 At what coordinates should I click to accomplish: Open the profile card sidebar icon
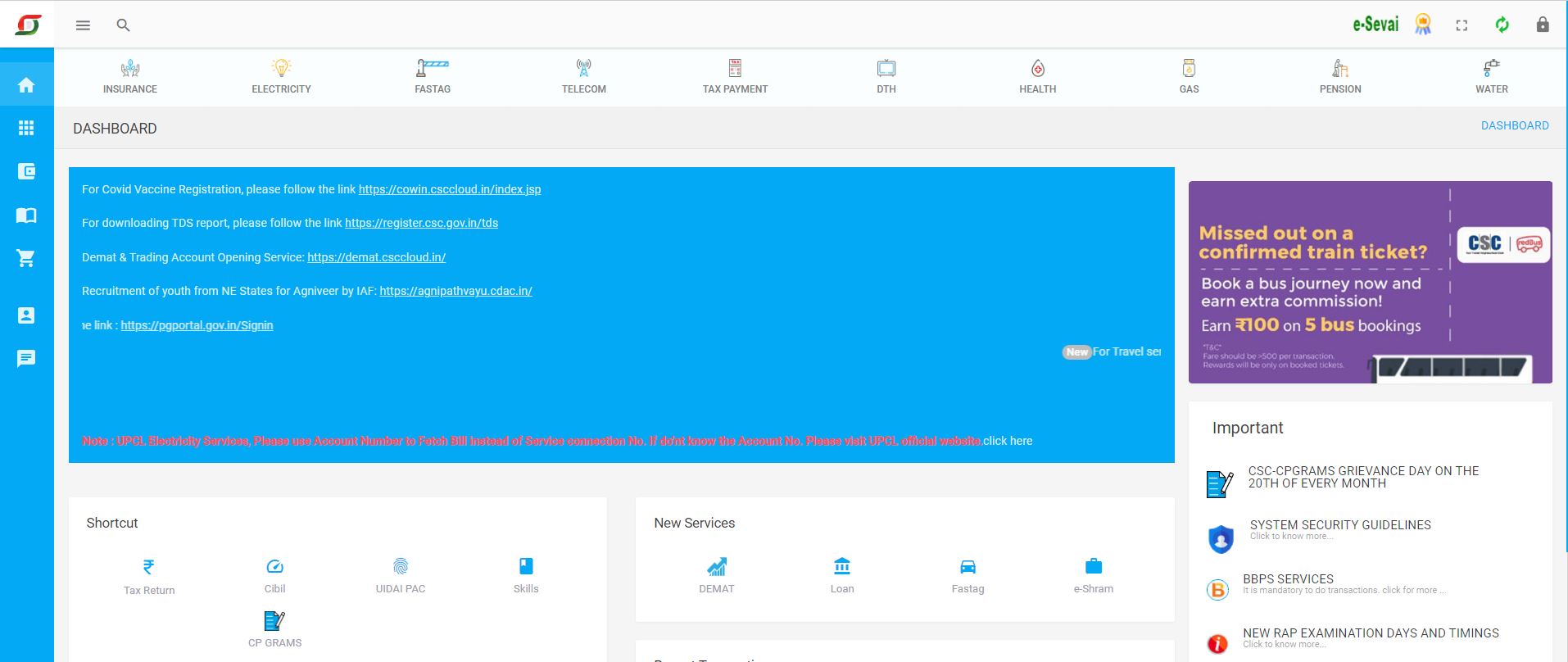[x=26, y=315]
